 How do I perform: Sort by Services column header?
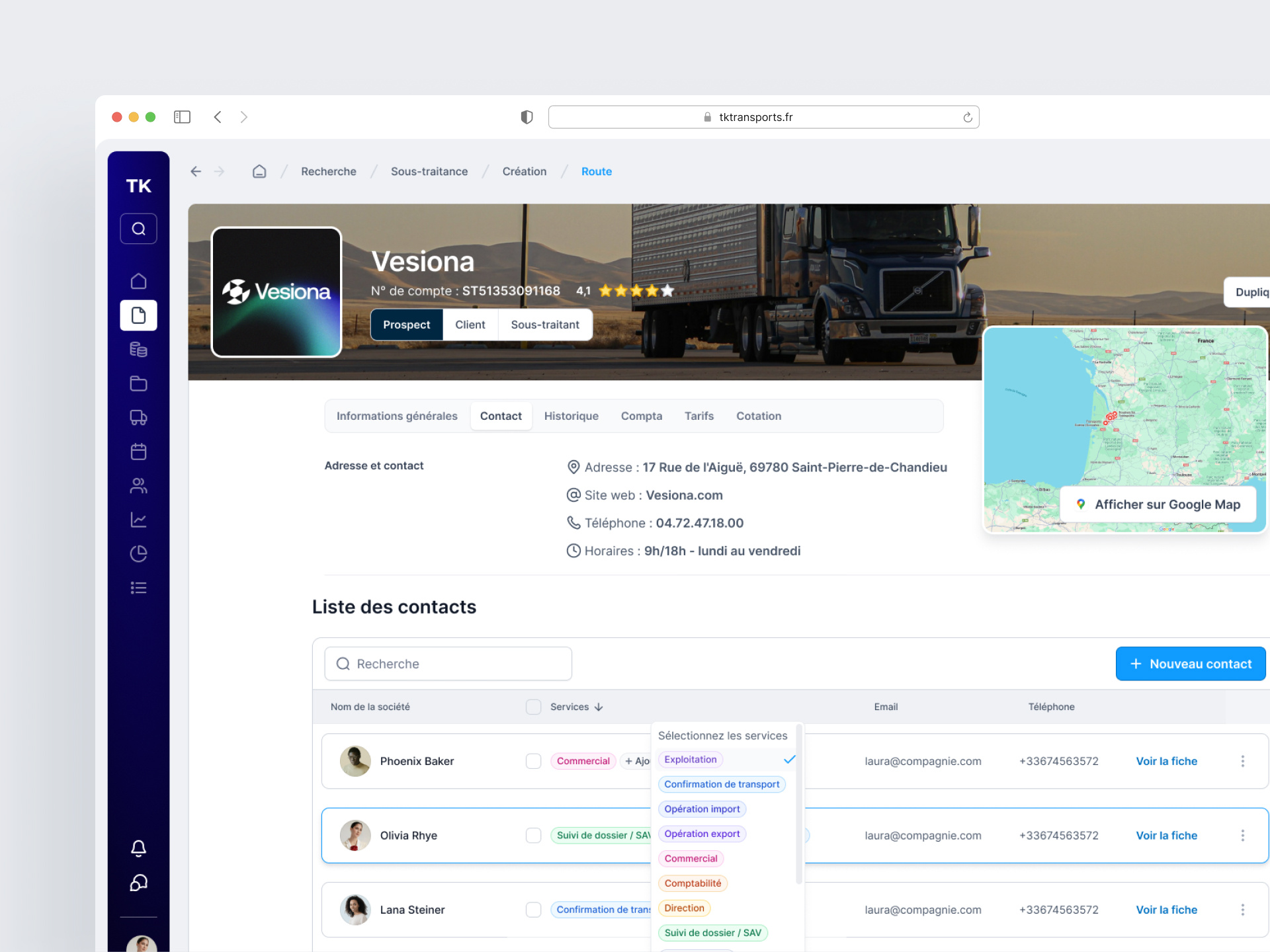(x=576, y=707)
